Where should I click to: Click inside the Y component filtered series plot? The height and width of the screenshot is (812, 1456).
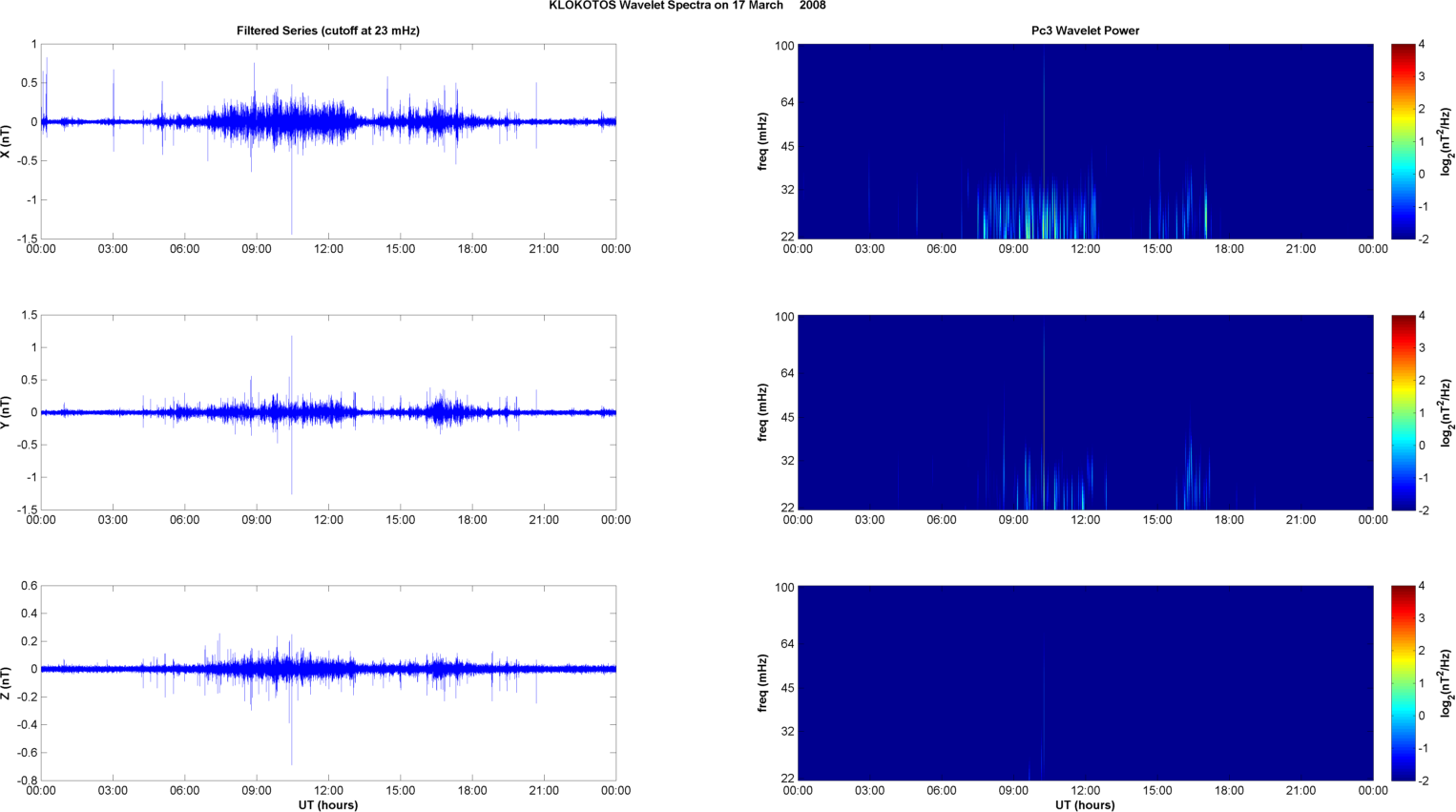(328, 412)
